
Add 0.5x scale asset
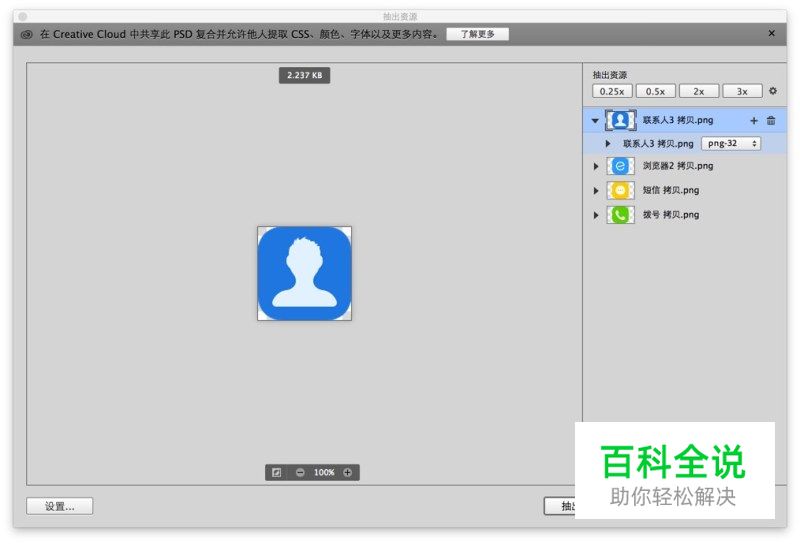pyautogui.click(x=656, y=91)
